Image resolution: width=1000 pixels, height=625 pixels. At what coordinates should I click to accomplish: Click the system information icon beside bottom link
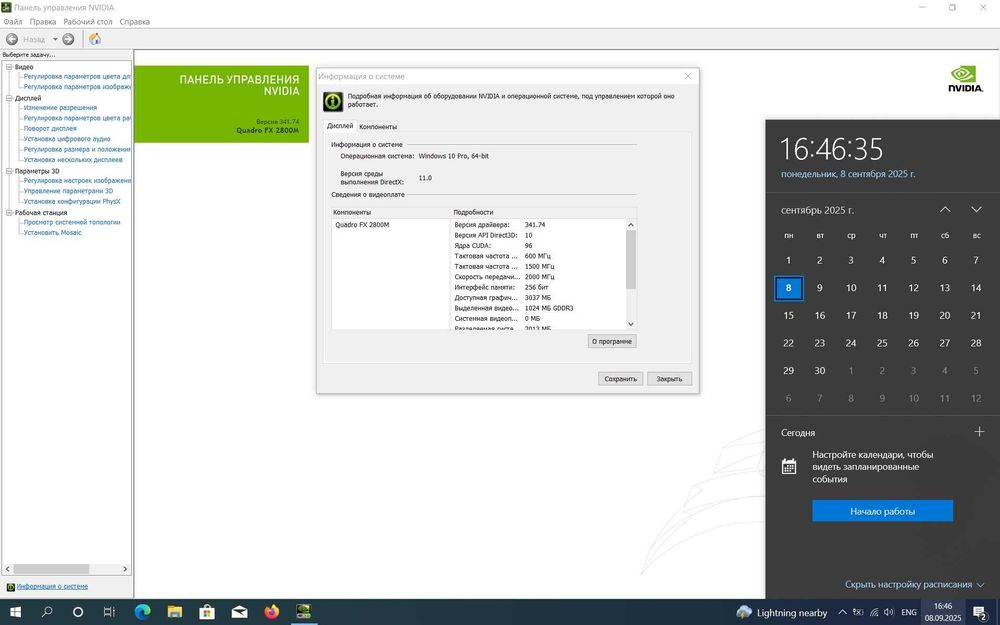[10, 587]
